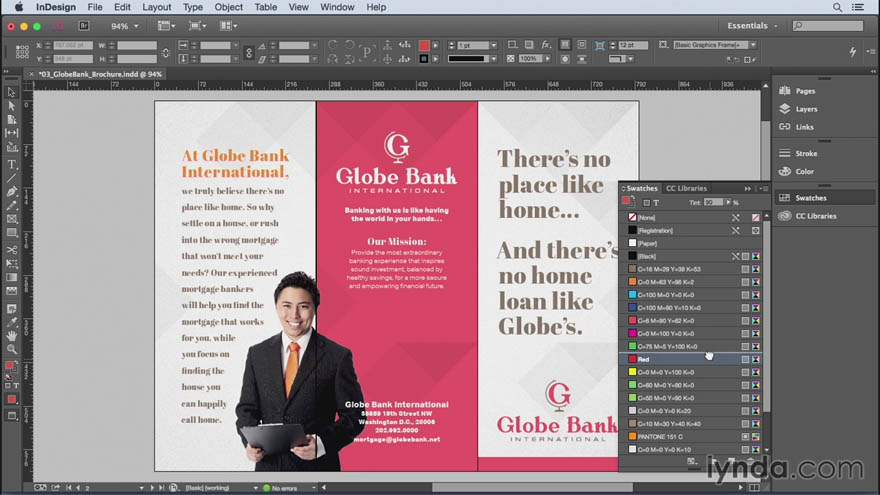The height and width of the screenshot is (495, 880).
Task: Toggle the formatting affects container button
Action: 647,203
